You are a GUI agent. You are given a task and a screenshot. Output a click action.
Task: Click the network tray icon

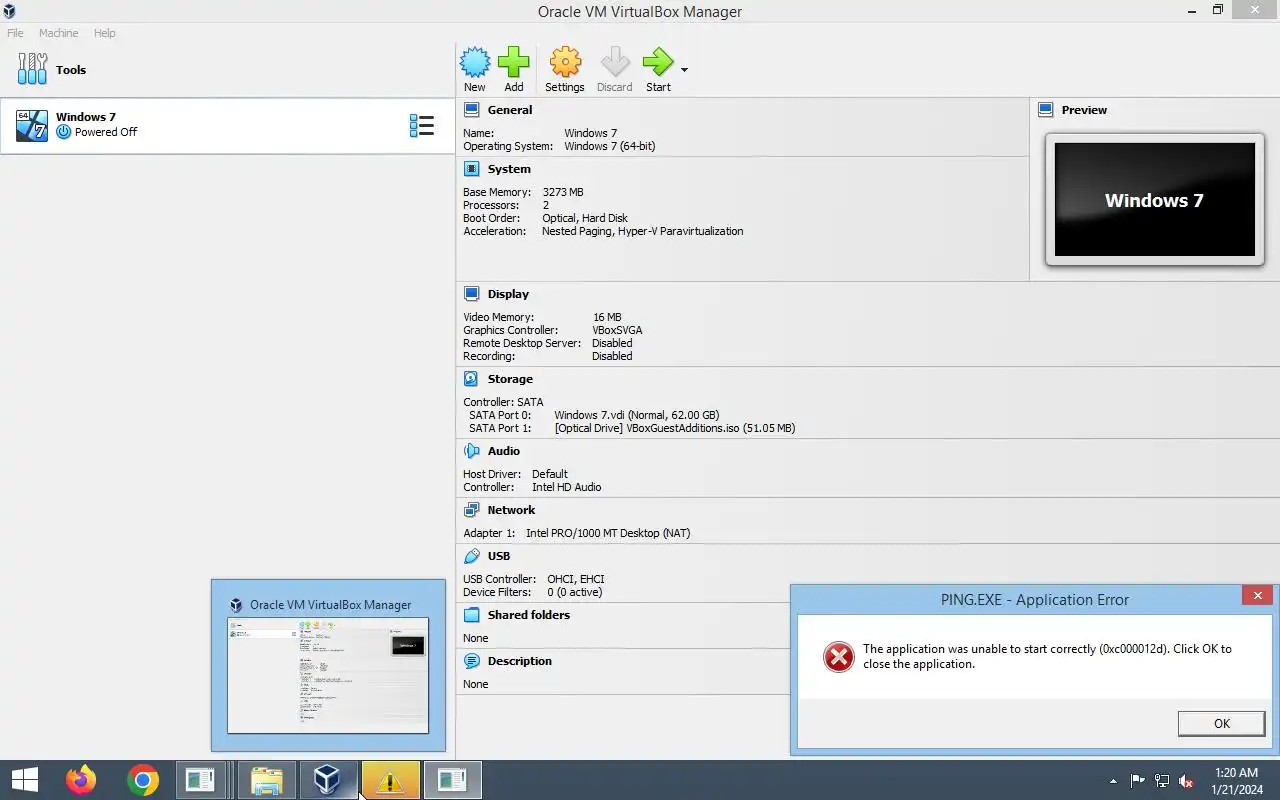[1162, 781]
